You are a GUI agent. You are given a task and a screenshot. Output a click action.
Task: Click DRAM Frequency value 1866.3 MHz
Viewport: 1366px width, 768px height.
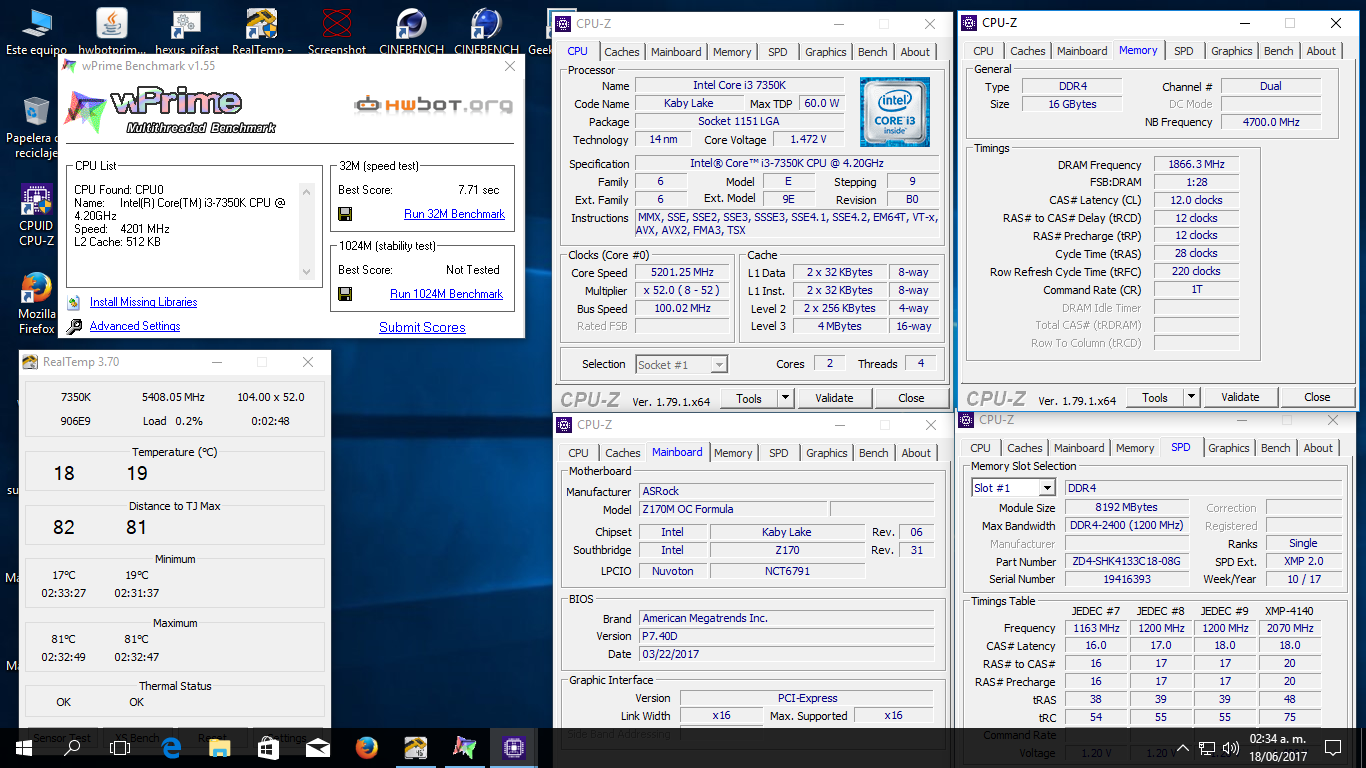[1196, 165]
